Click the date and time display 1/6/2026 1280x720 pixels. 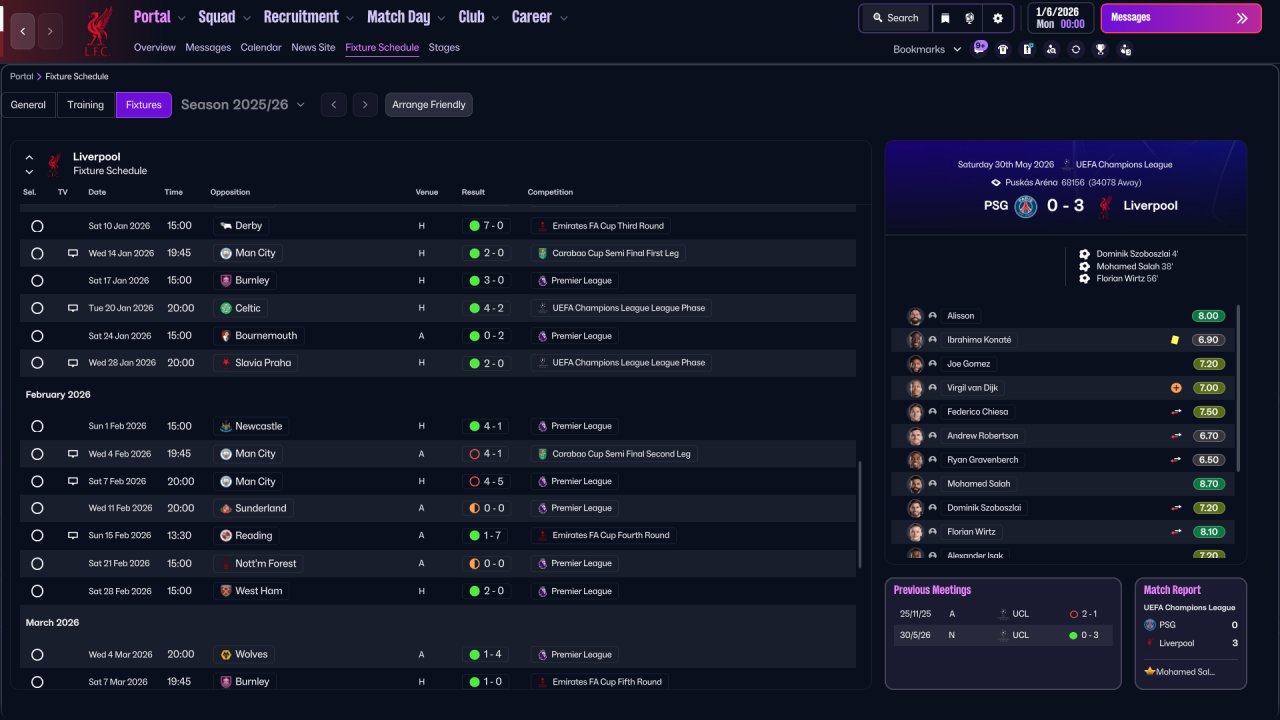[x=1060, y=18]
